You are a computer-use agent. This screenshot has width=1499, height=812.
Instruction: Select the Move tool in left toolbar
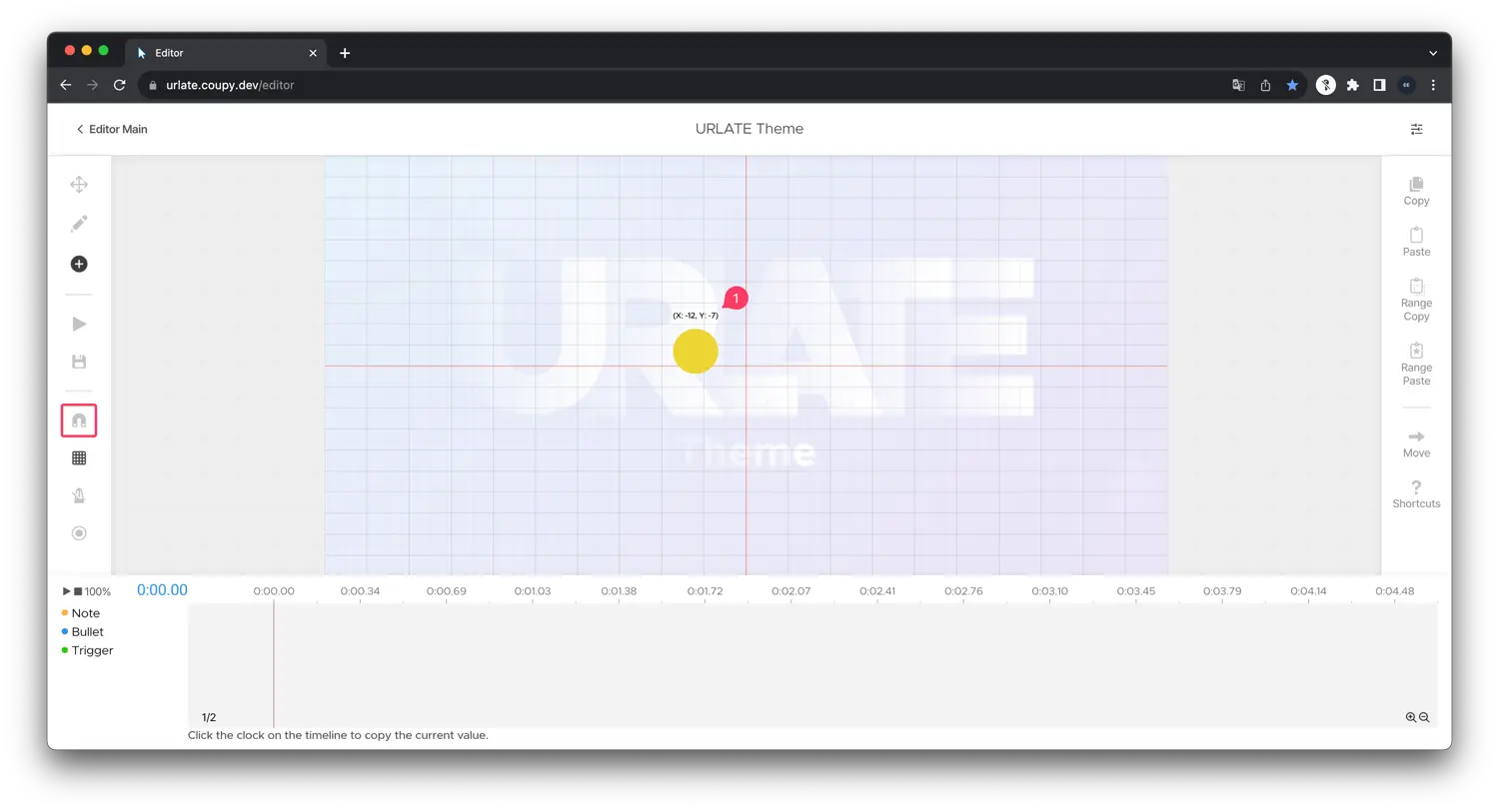point(79,185)
